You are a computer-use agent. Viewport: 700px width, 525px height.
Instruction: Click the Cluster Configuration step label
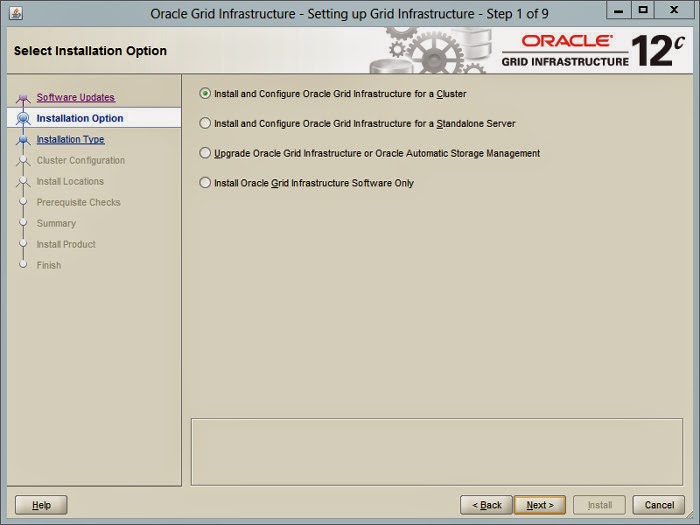click(x=81, y=160)
